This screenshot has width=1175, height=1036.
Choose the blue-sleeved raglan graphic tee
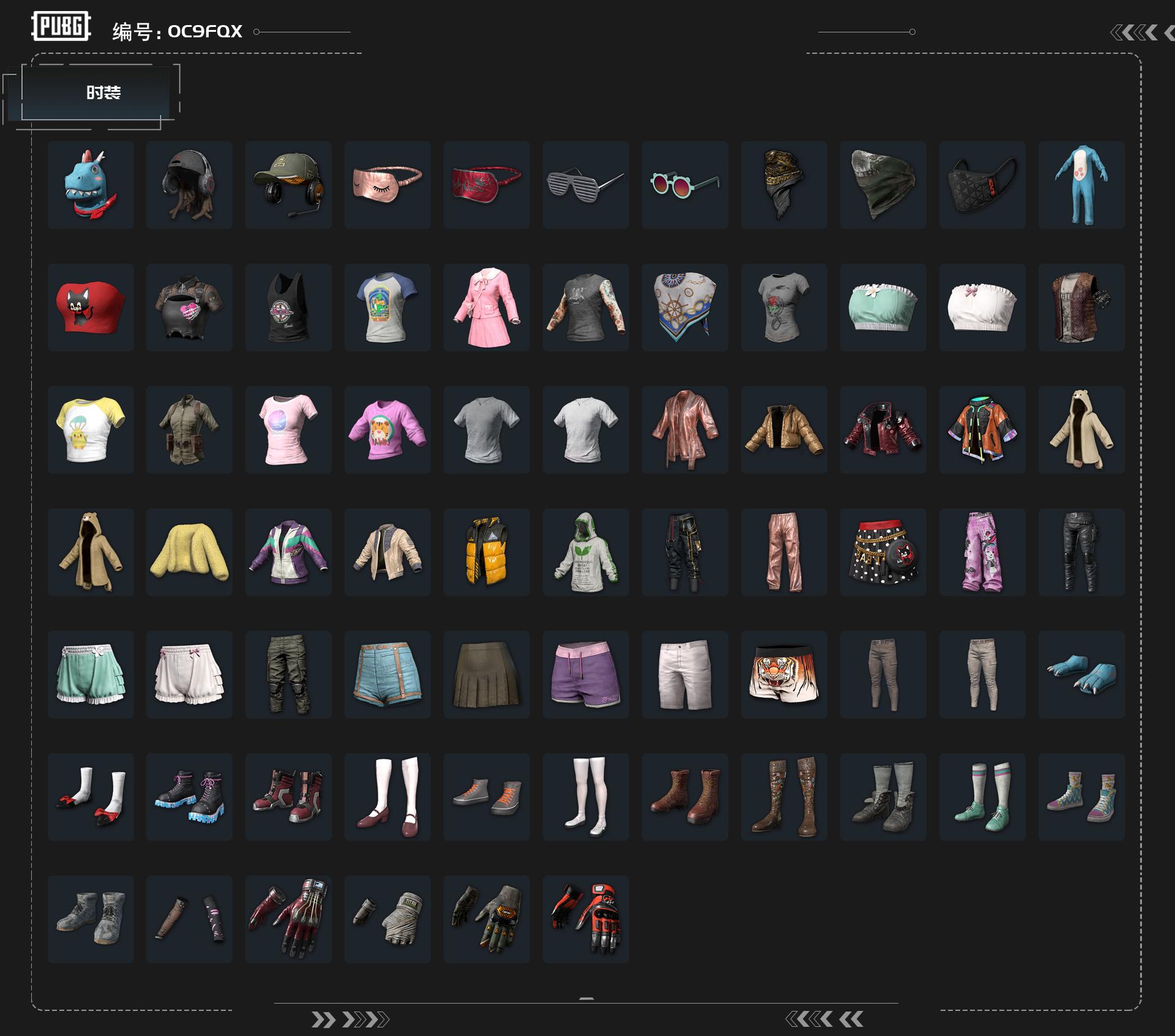click(x=387, y=307)
